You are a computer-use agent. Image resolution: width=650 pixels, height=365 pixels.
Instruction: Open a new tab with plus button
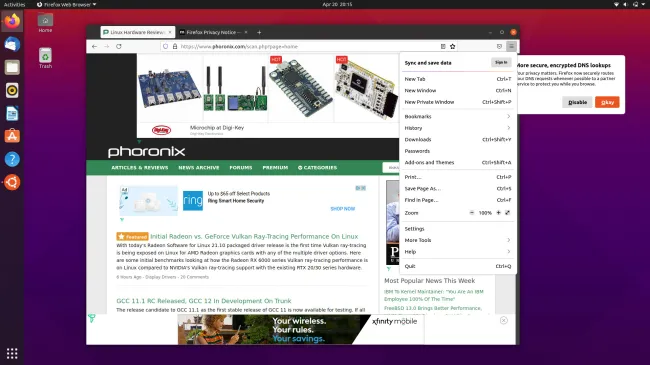(x=259, y=32)
